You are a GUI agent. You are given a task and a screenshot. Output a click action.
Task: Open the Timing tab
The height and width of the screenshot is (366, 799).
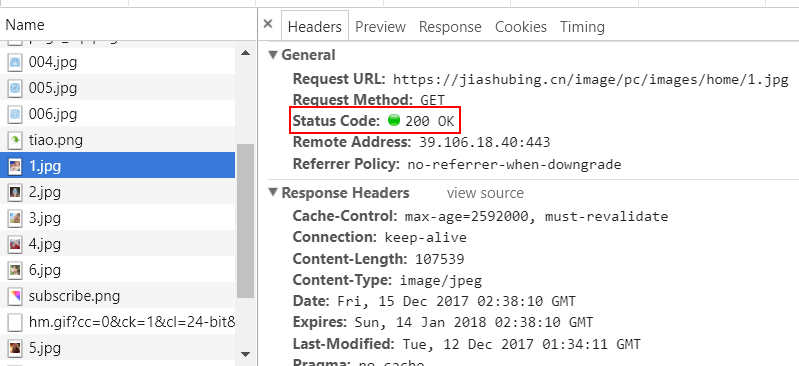582,27
